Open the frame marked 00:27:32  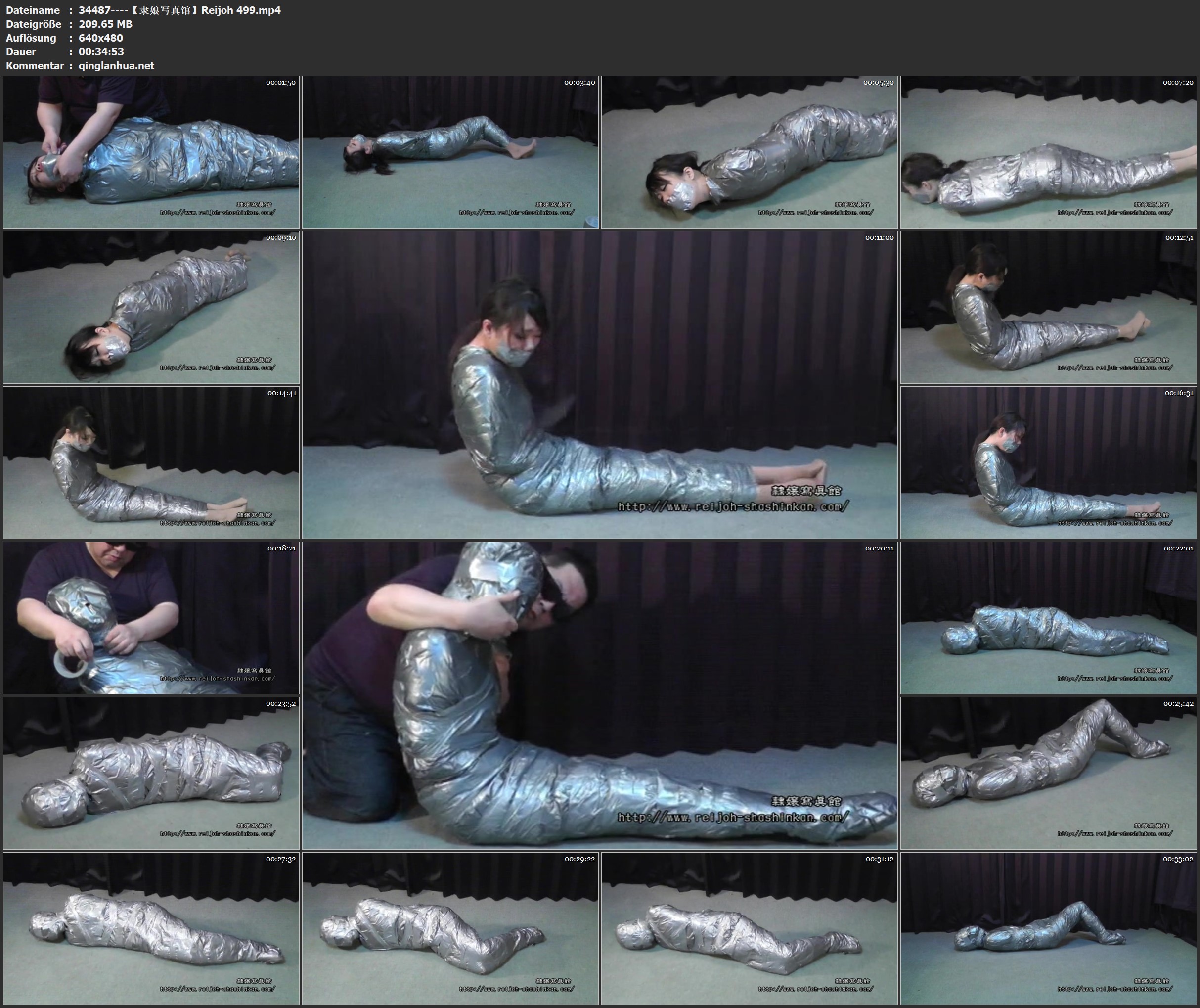pyautogui.click(x=151, y=928)
